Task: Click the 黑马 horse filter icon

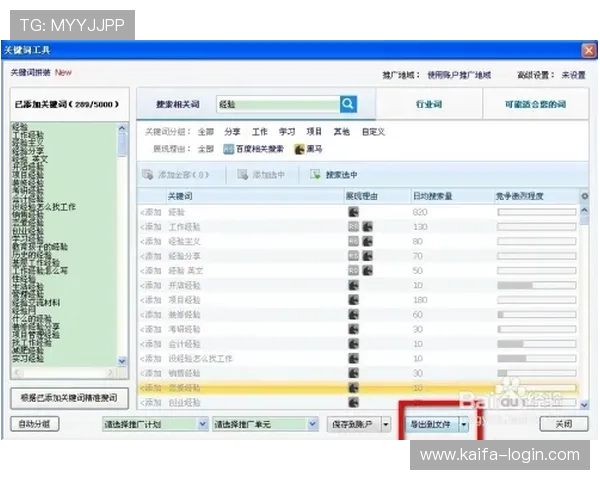Action: pyautogui.click(x=300, y=149)
